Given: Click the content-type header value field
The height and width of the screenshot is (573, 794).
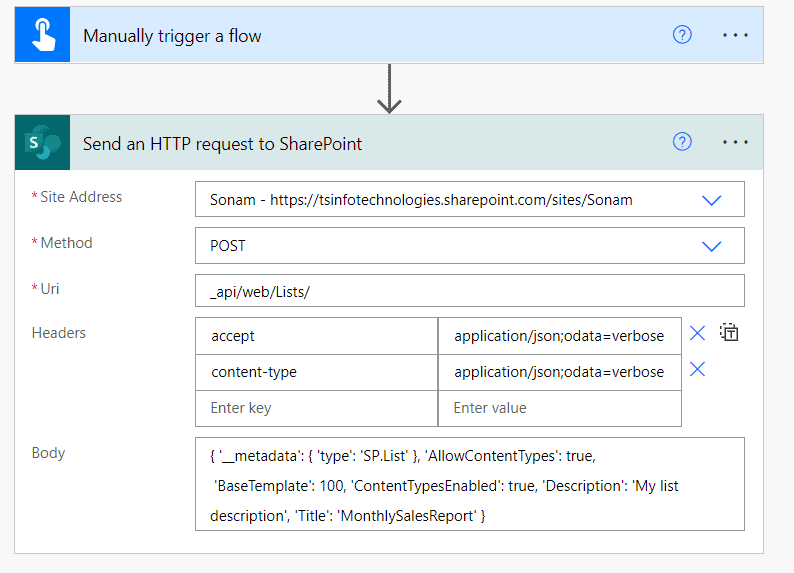Looking at the screenshot, I should [x=560, y=372].
